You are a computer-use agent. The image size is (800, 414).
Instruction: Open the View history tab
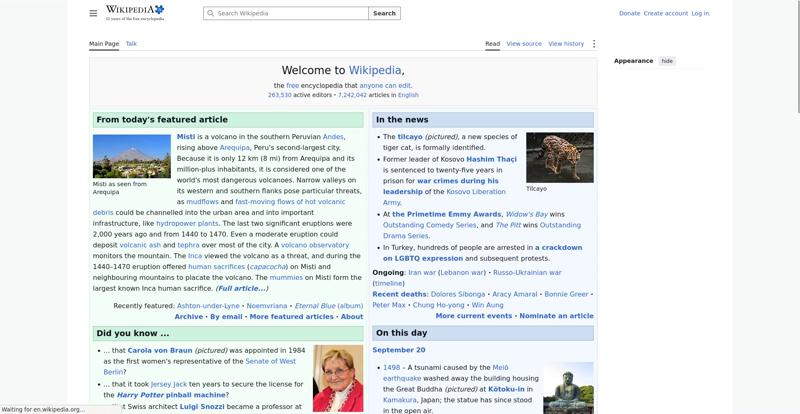pyautogui.click(x=566, y=44)
